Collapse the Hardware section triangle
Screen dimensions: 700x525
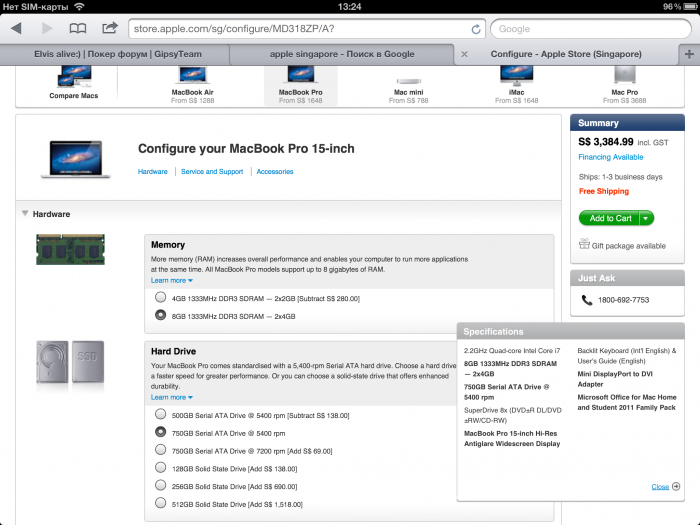coord(25,213)
